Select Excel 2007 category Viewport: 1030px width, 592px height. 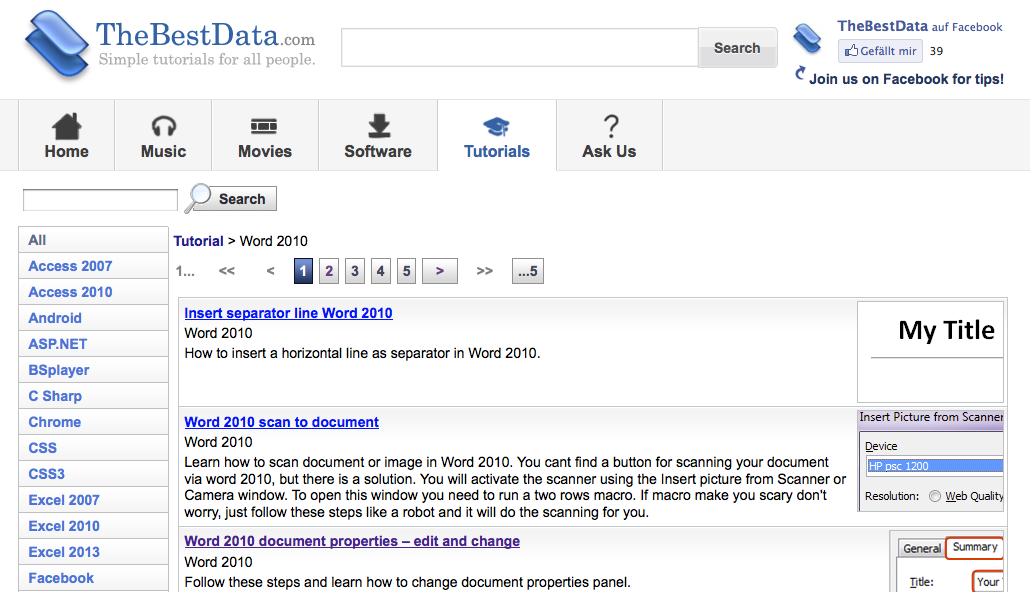click(93, 500)
